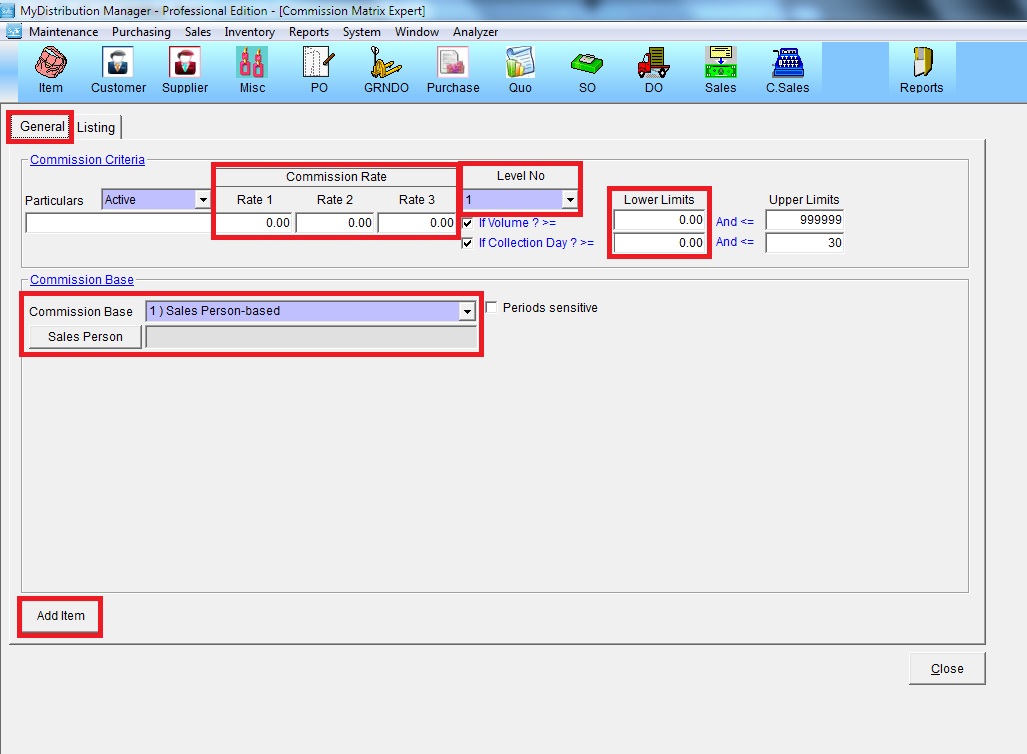Image resolution: width=1027 pixels, height=754 pixels.
Task: Click the Rate 1 input field
Action: tap(253, 223)
